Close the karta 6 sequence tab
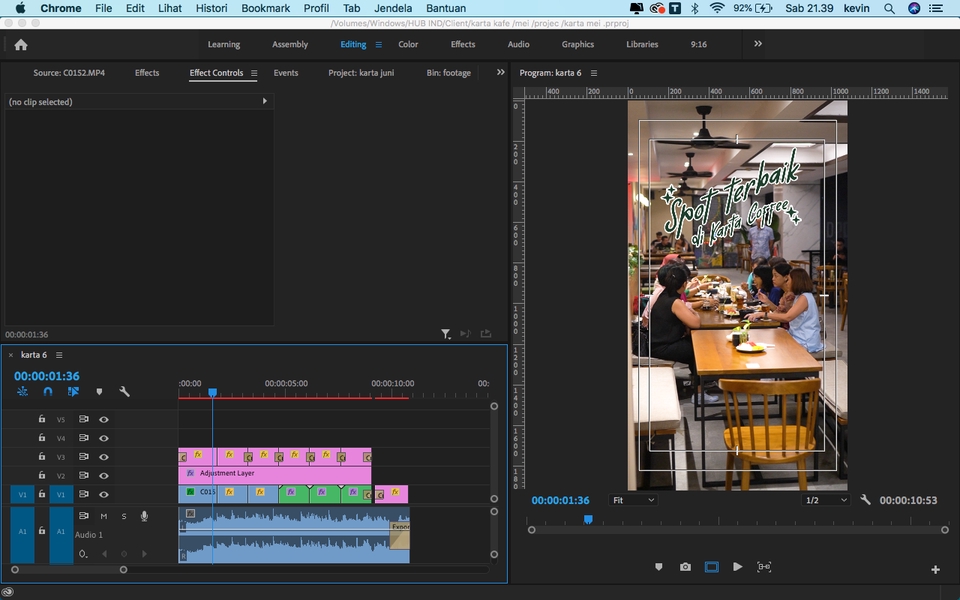The width and height of the screenshot is (960, 600). click(x=10, y=355)
